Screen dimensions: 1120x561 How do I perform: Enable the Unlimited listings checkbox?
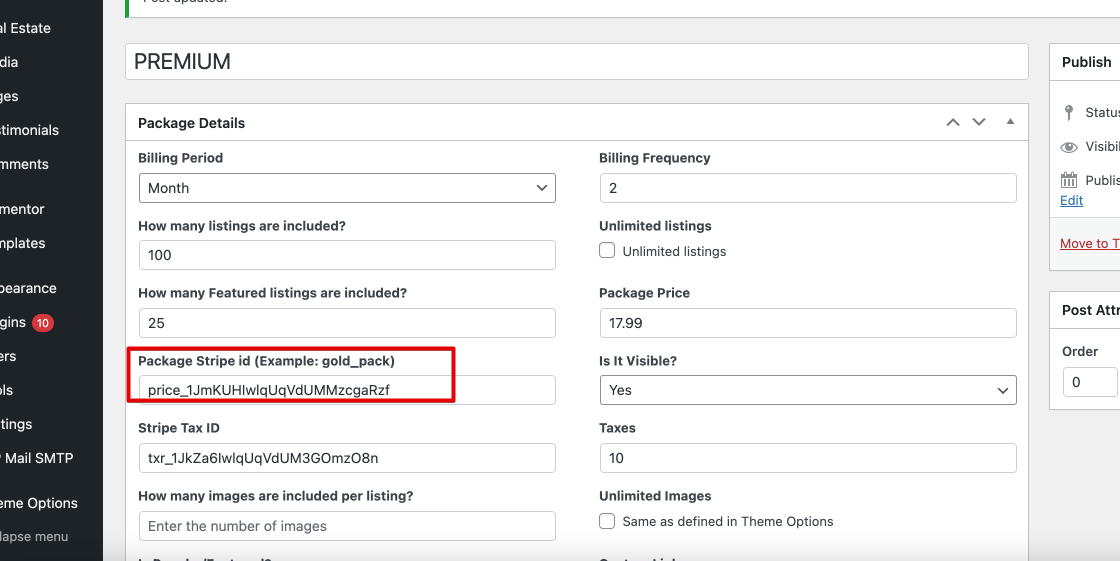[x=607, y=251]
